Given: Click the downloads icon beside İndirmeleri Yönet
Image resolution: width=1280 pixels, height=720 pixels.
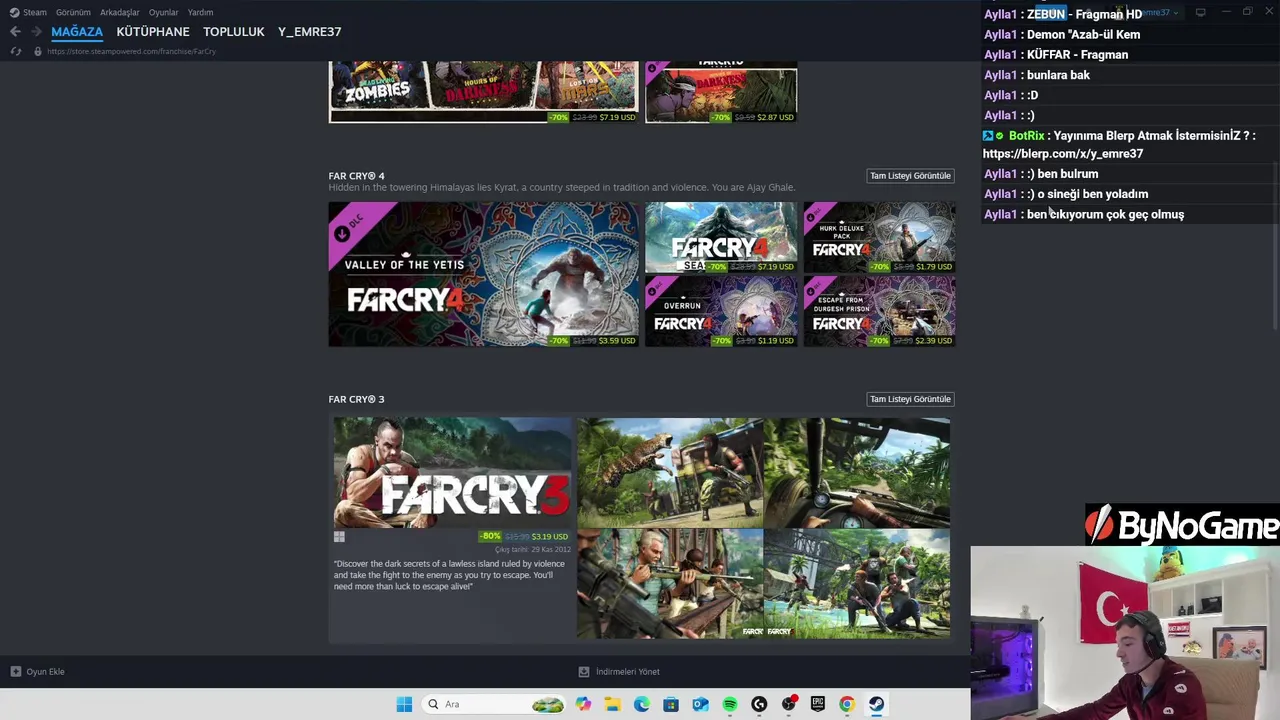Looking at the screenshot, I should pyautogui.click(x=584, y=672).
